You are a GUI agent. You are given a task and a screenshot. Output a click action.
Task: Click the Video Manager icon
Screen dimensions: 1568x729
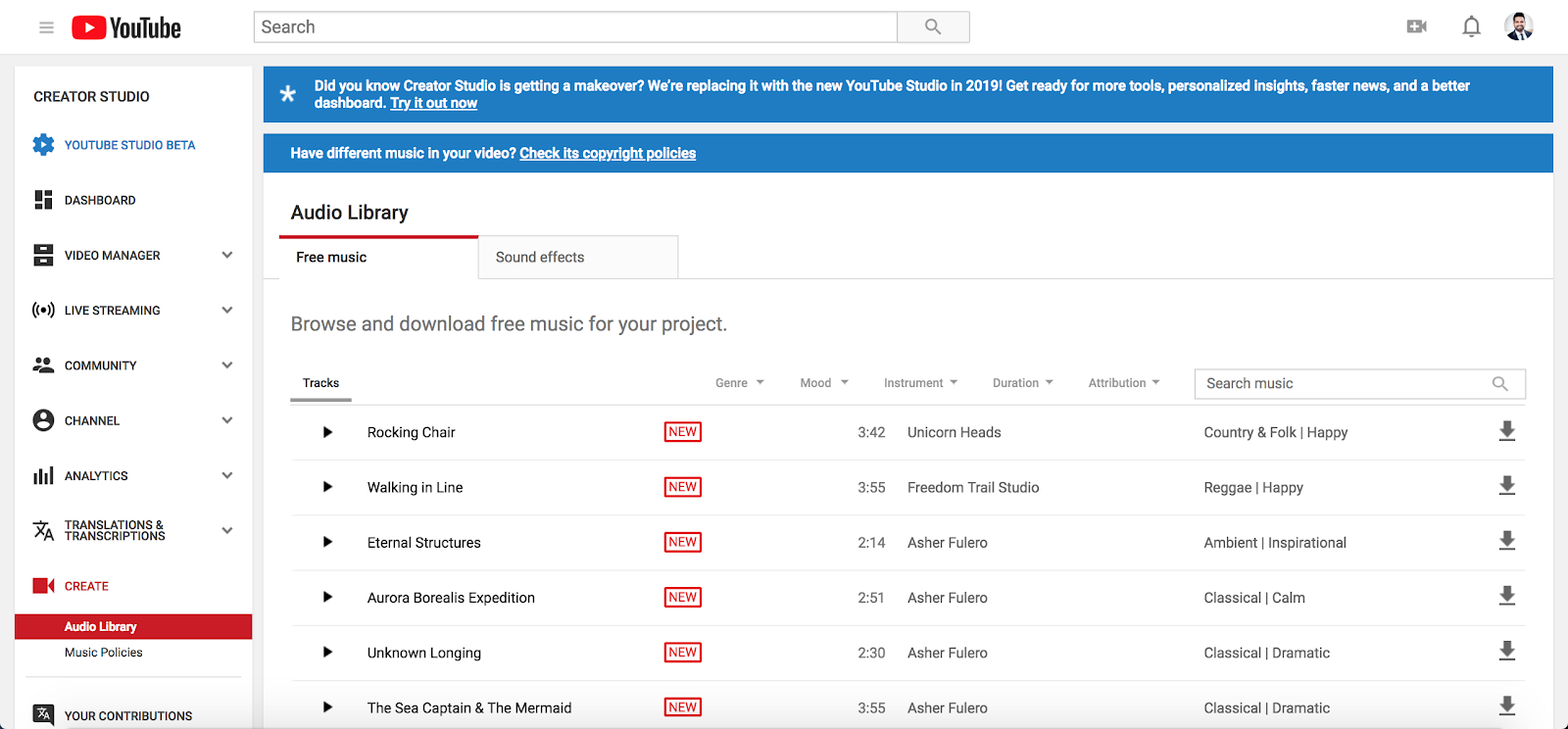tap(43, 255)
